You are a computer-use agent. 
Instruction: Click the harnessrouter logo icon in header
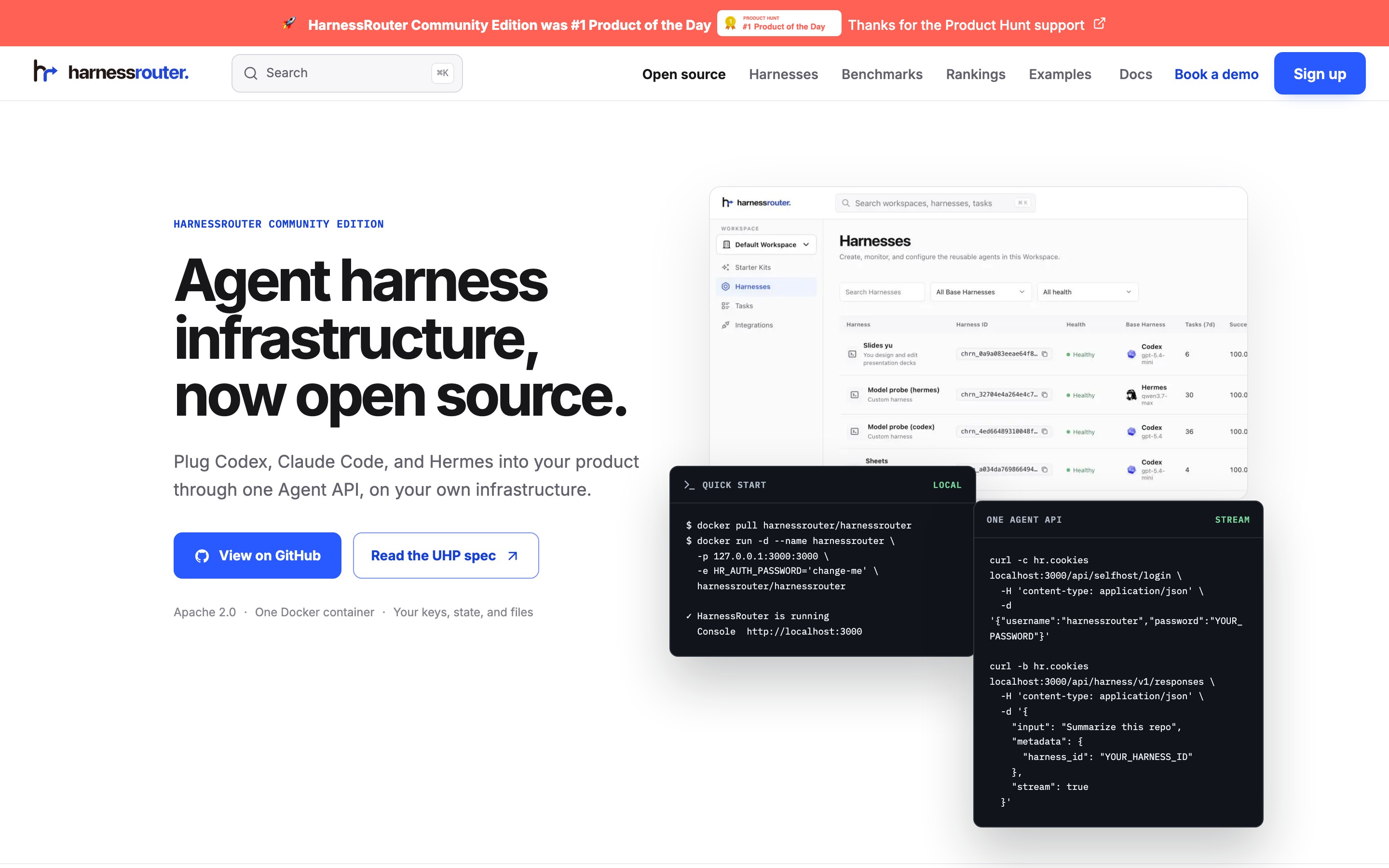tap(45, 72)
